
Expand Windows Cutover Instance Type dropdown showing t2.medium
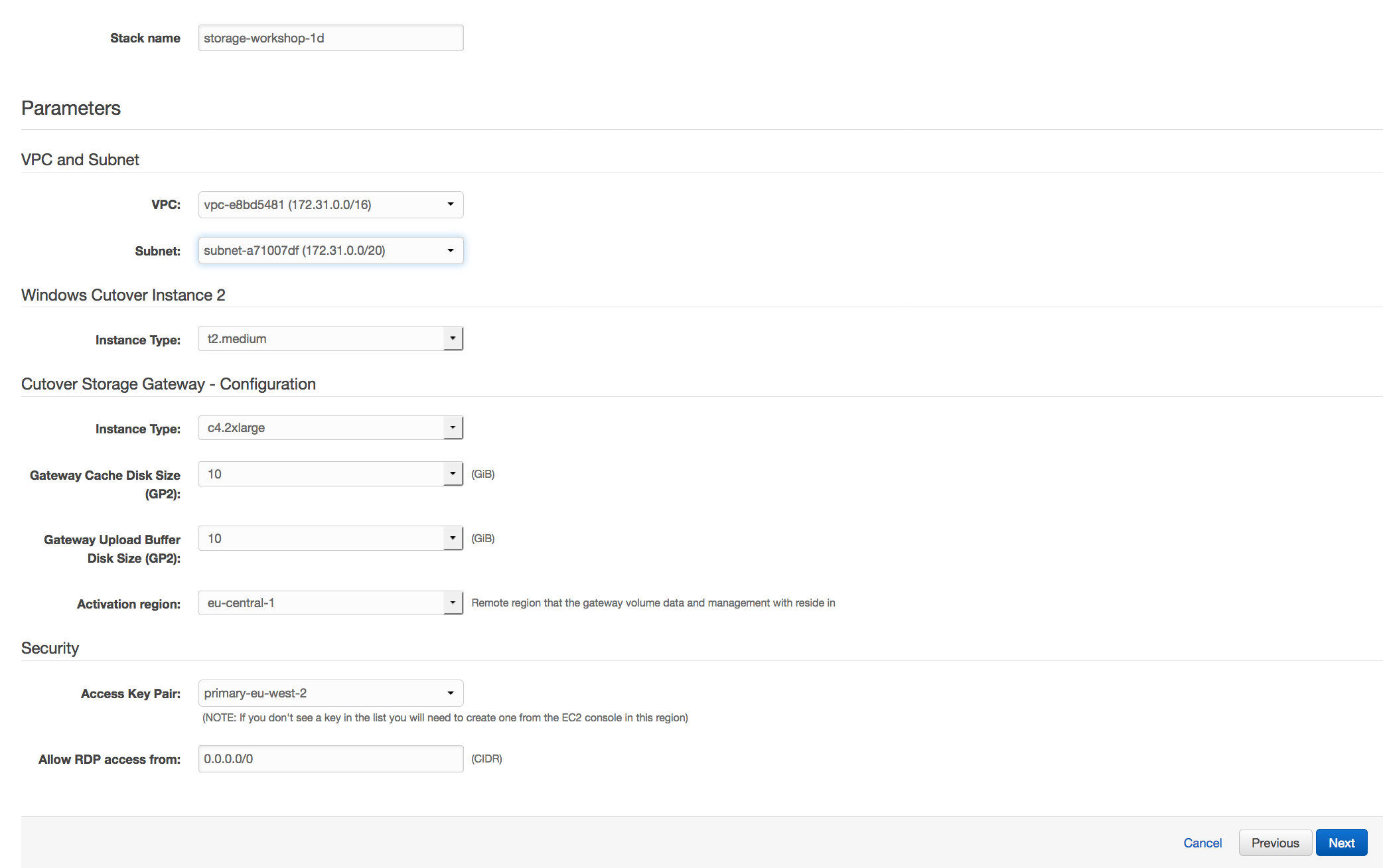coord(330,338)
